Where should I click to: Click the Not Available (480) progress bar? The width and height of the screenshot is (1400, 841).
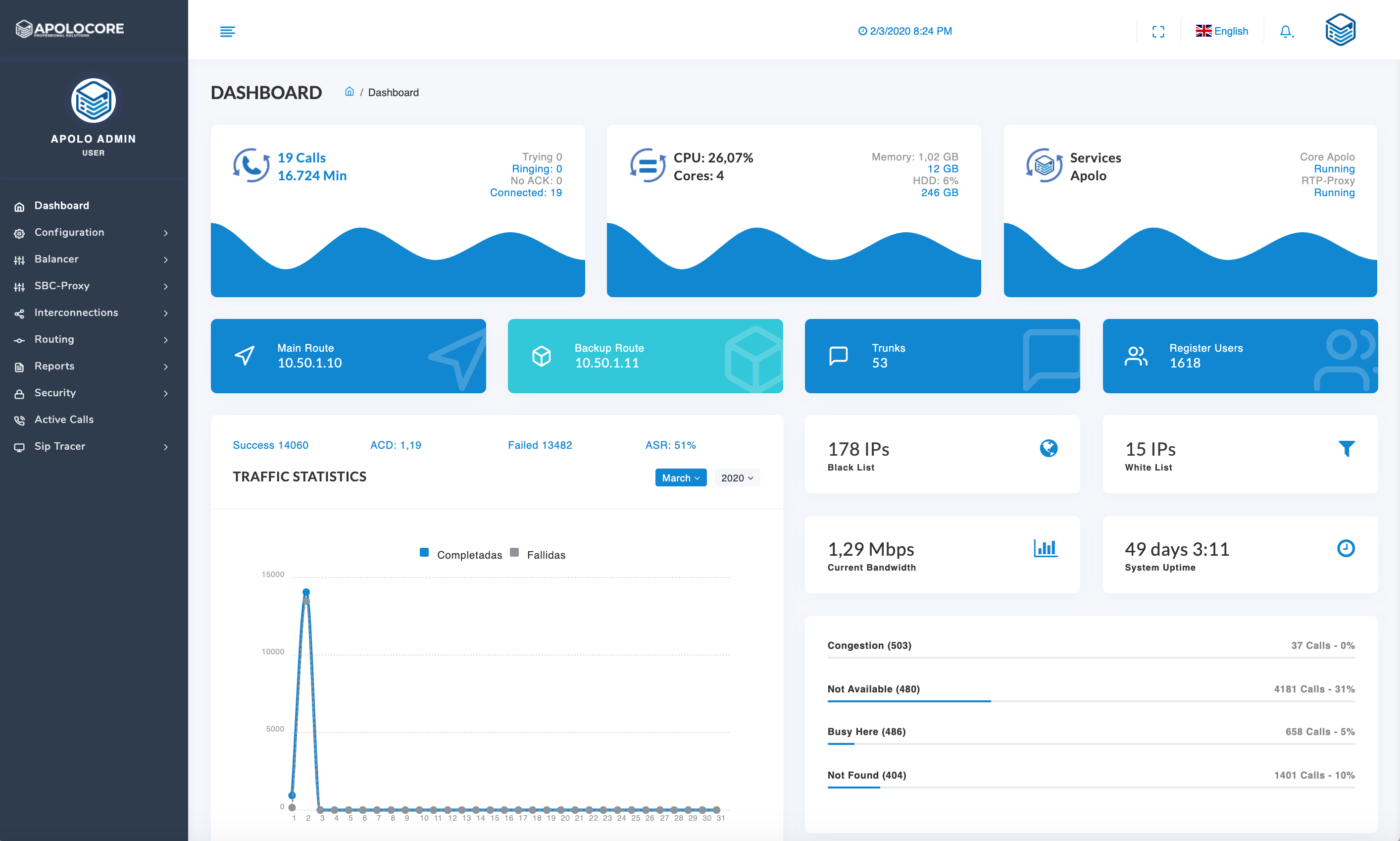click(x=1090, y=701)
